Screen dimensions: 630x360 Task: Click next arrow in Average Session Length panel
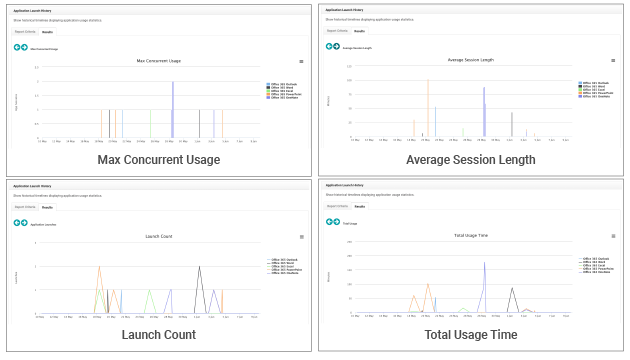(x=337, y=47)
